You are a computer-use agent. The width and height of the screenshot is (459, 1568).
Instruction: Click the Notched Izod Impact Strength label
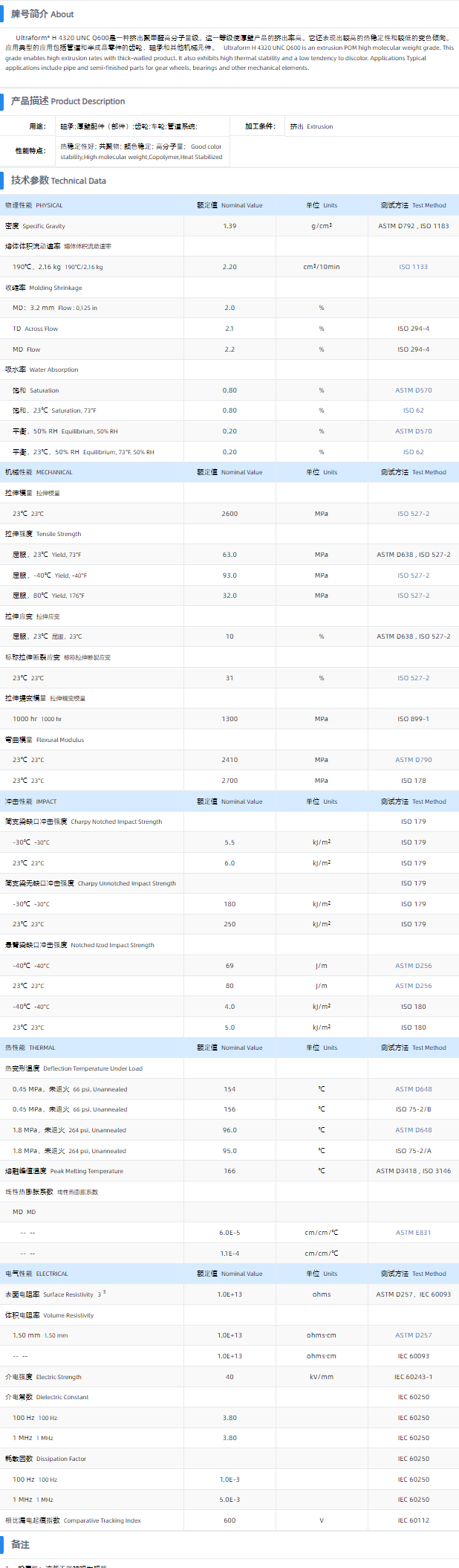click(x=79, y=945)
